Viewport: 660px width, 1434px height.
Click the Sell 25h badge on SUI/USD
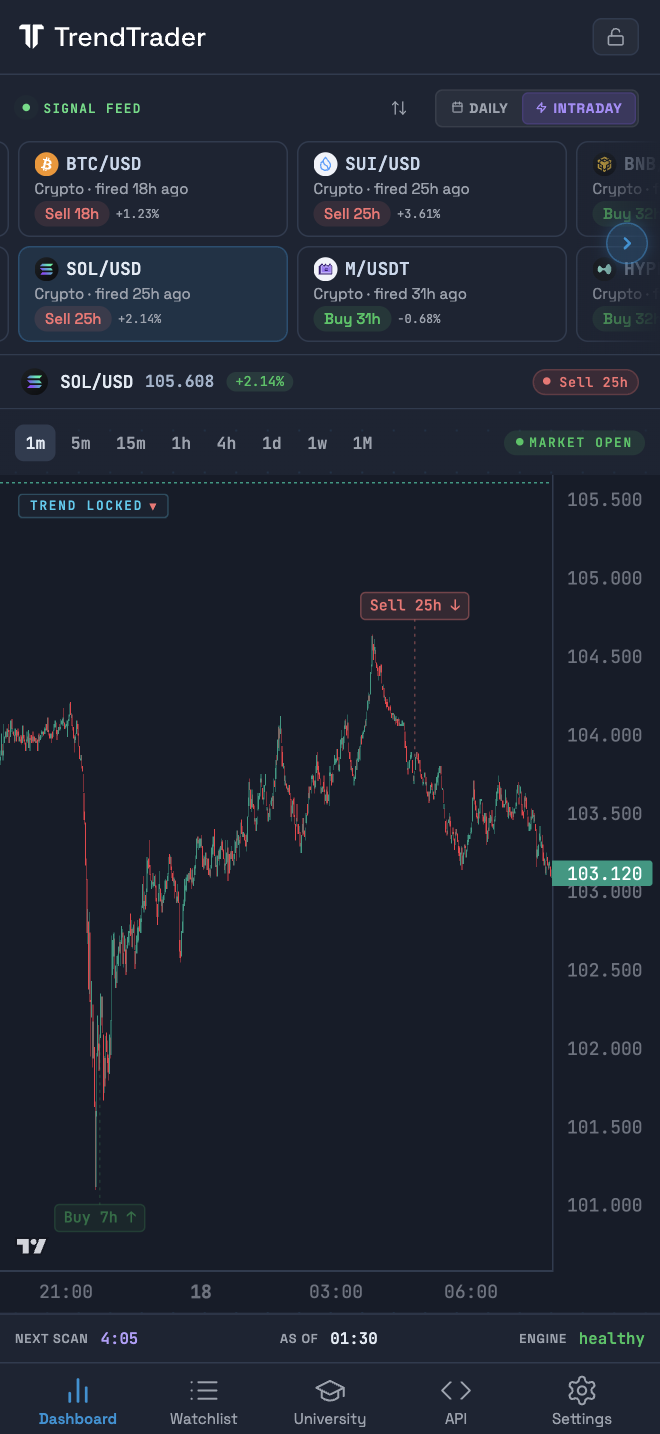352,214
